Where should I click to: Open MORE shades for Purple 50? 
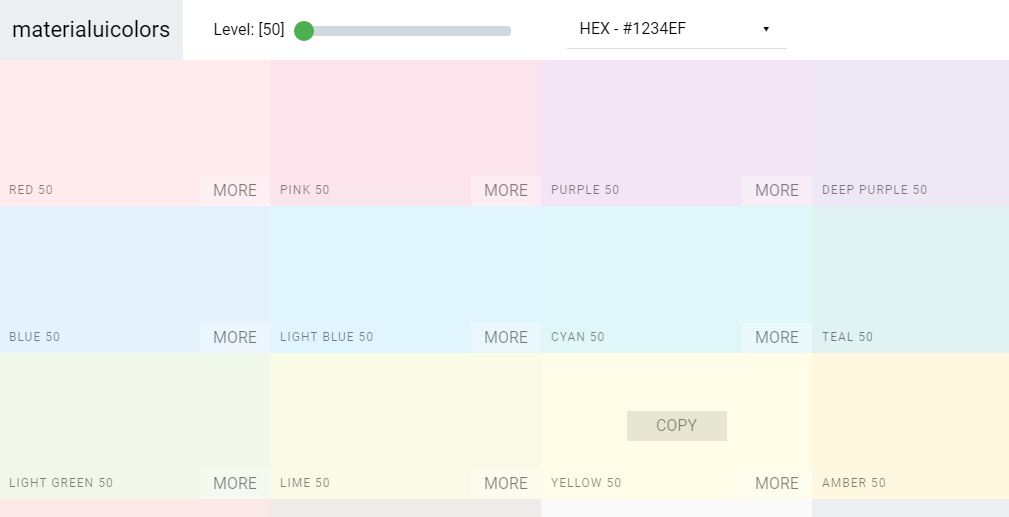[x=777, y=190]
